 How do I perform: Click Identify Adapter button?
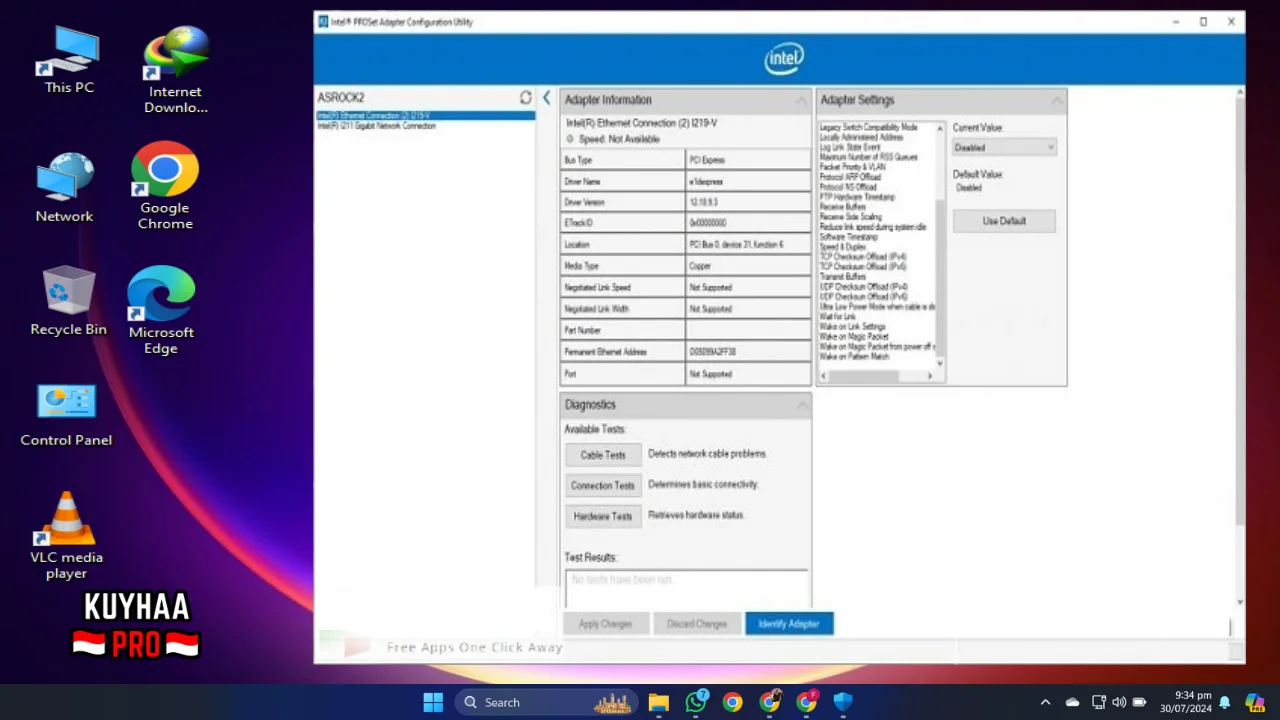coord(789,624)
